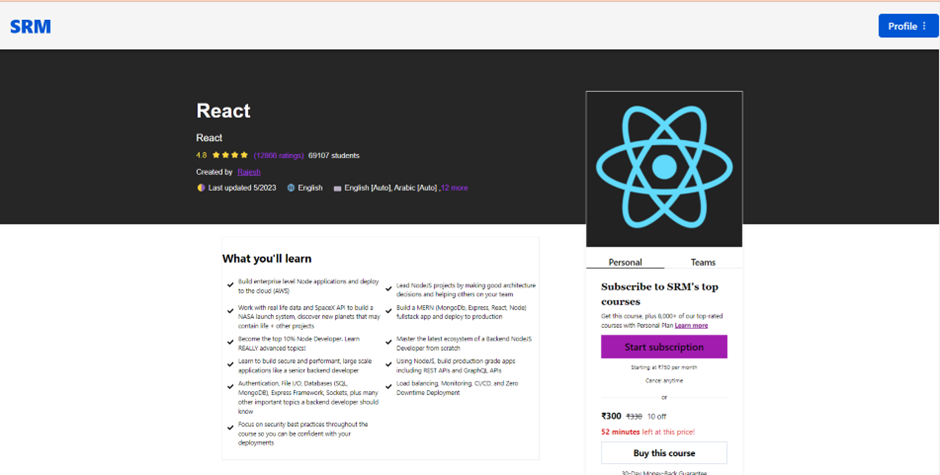940x475 pixels.
Task: Click the globe icon beside English
Action: tap(291, 188)
